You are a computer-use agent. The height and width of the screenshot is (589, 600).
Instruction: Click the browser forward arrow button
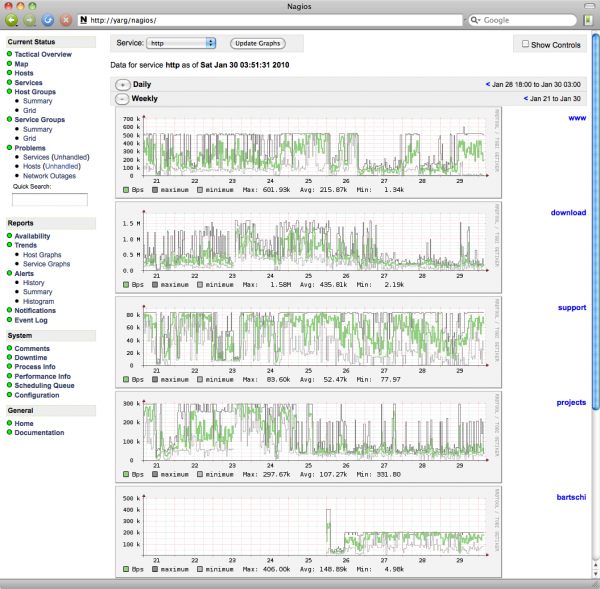29,19
